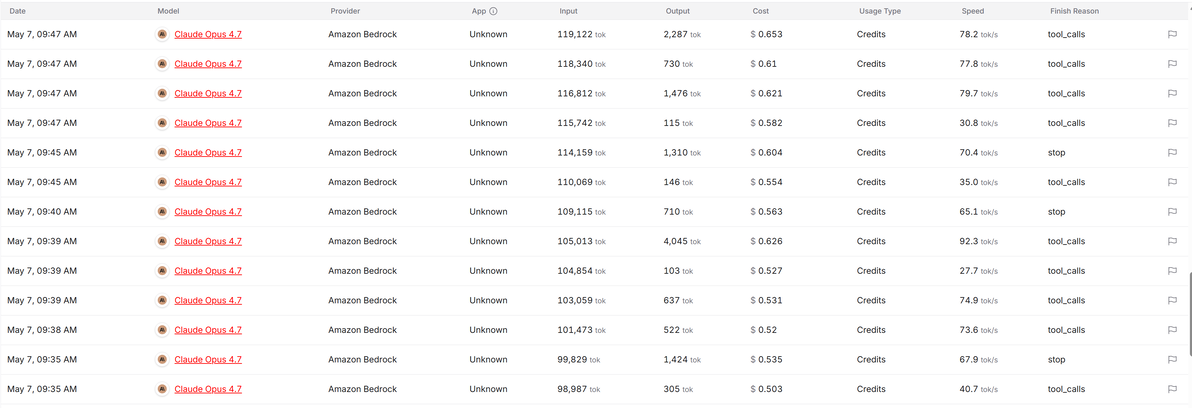Click flag icon for 1,476 tok output row
Image resolution: width=1192 pixels, height=408 pixels.
[1171, 93]
